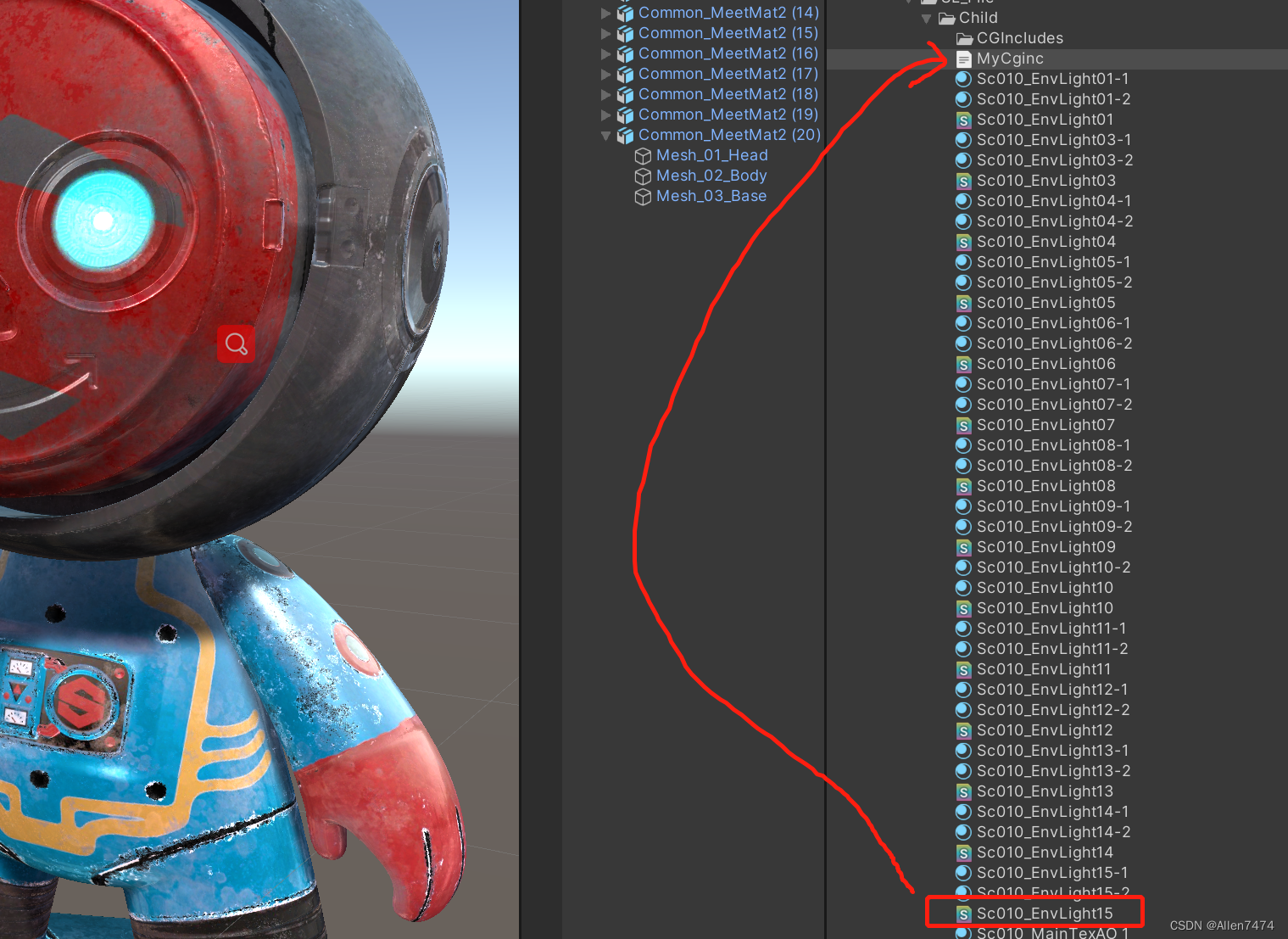Select Mesh_02_Body object
The width and height of the screenshot is (1288, 939).
(x=711, y=176)
